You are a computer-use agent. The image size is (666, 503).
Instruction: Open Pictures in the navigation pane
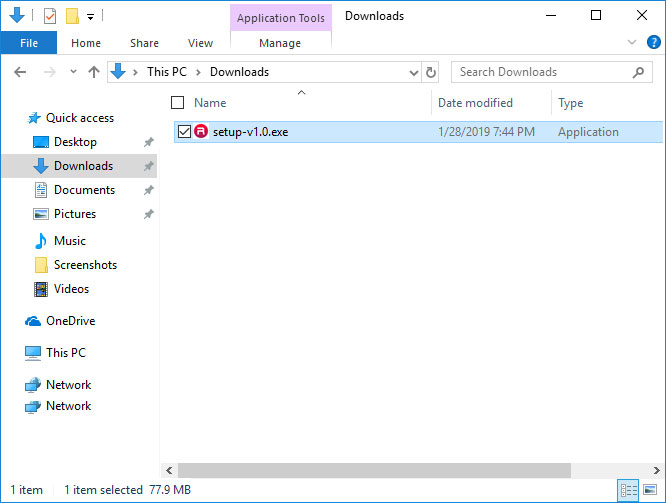point(75,214)
